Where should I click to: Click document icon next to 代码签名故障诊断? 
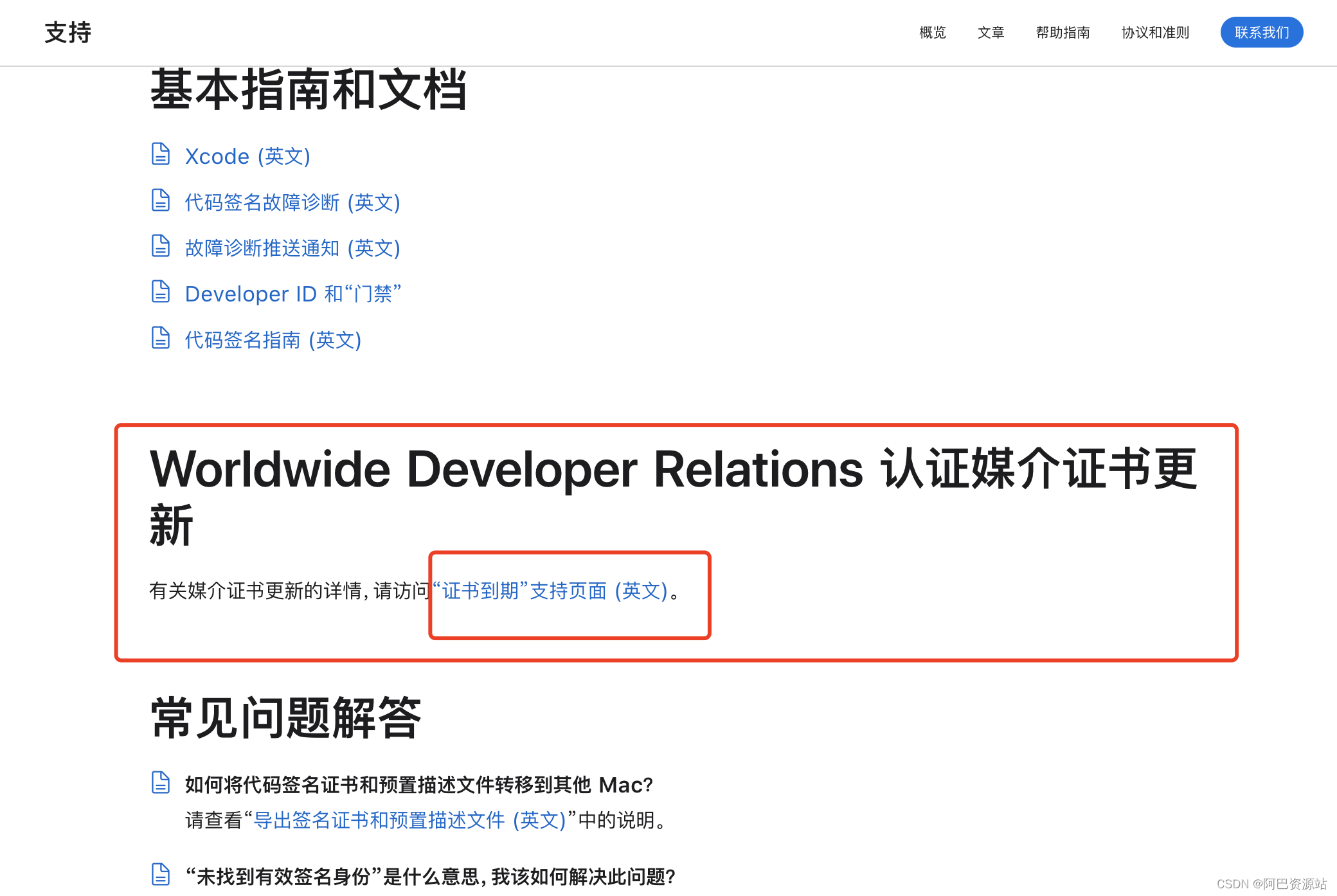point(160,201)
